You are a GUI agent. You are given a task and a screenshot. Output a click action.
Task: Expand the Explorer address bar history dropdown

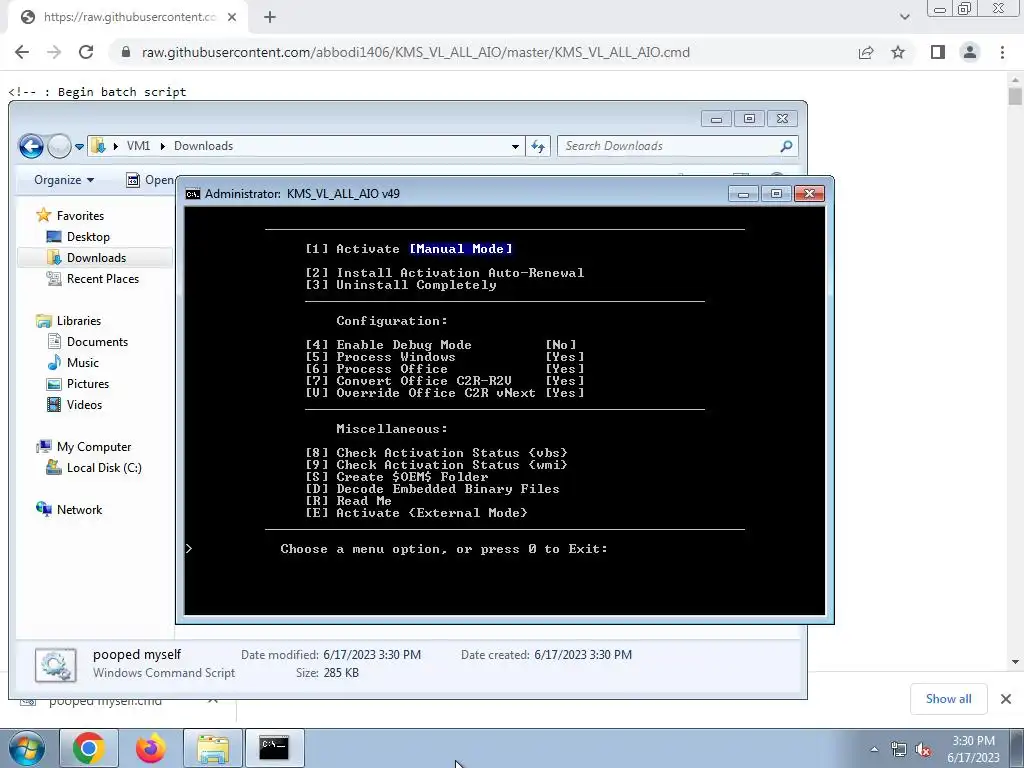515,146
